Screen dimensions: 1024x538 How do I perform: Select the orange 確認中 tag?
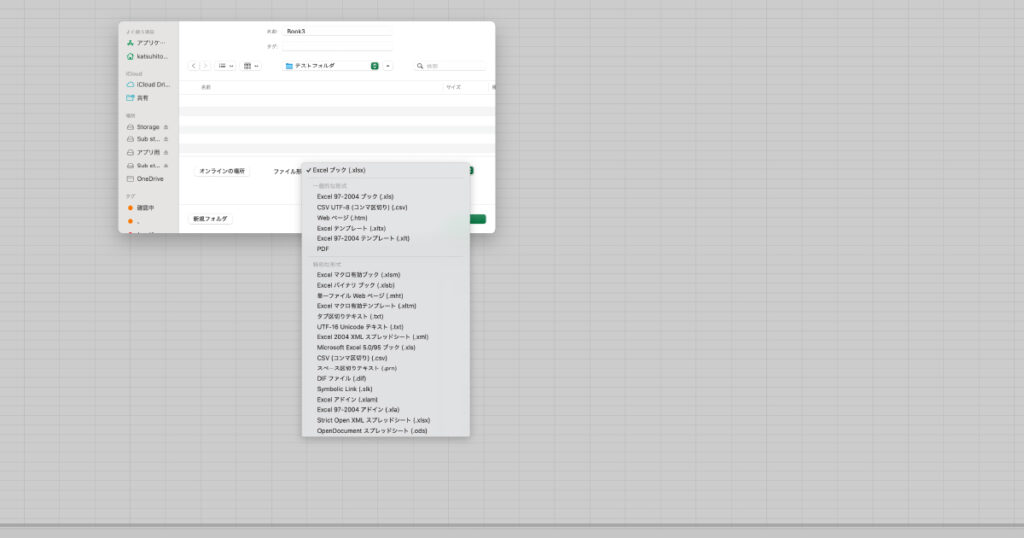pos(142,208)
